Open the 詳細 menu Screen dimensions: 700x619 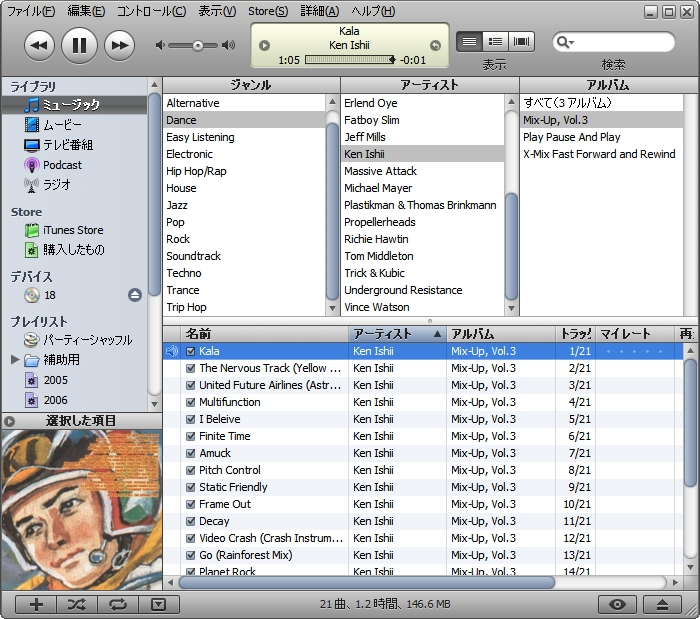pos(320,11)
